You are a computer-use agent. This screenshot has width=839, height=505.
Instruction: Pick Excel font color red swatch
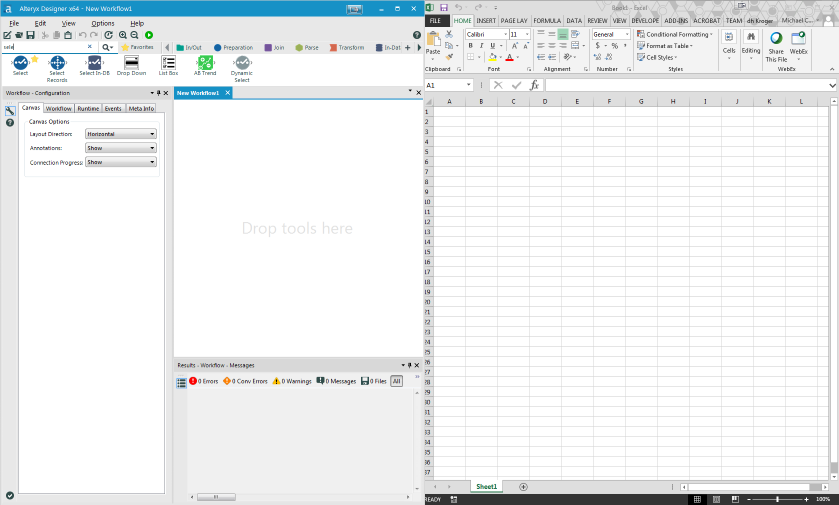[x=509, y=57]
